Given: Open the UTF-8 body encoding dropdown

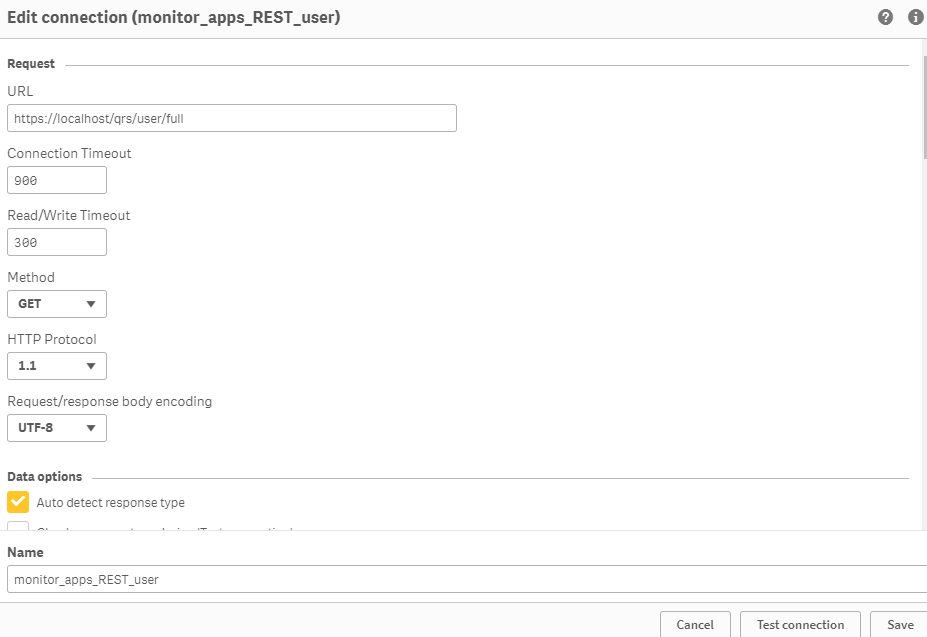Looking at the screenshot, I should point(57,428).
